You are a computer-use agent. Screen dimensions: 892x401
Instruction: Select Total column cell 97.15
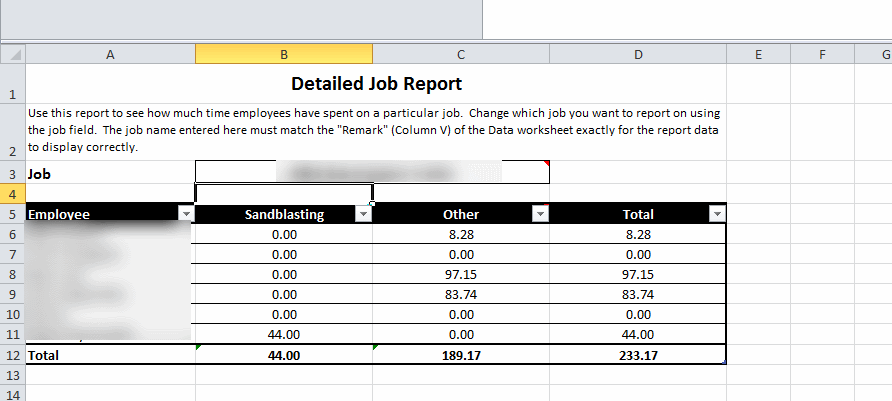coord(638,274)
